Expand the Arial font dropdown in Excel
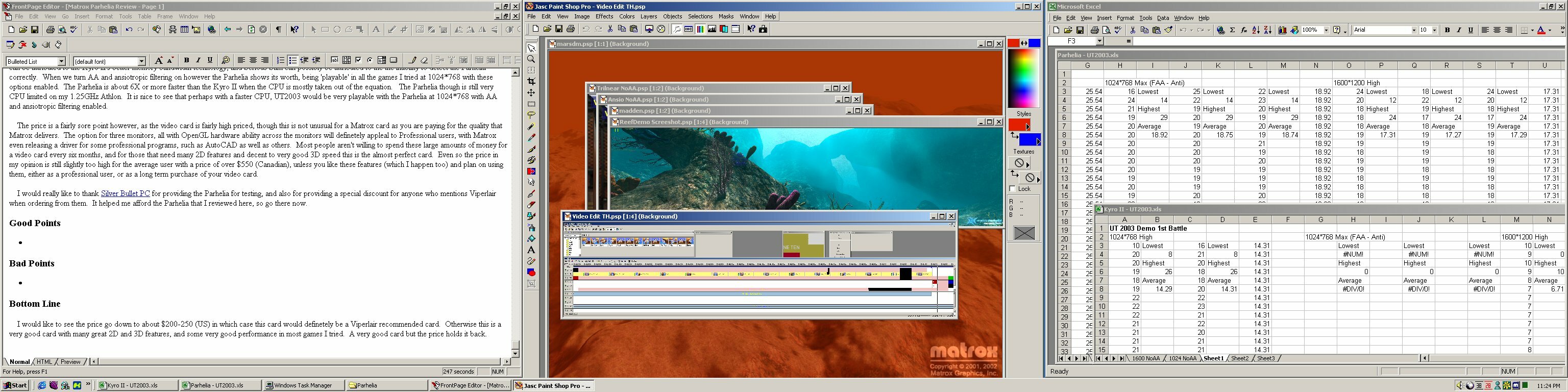Image resolution: width=1568 pixels, height=392 pixels. (1413, 30)
